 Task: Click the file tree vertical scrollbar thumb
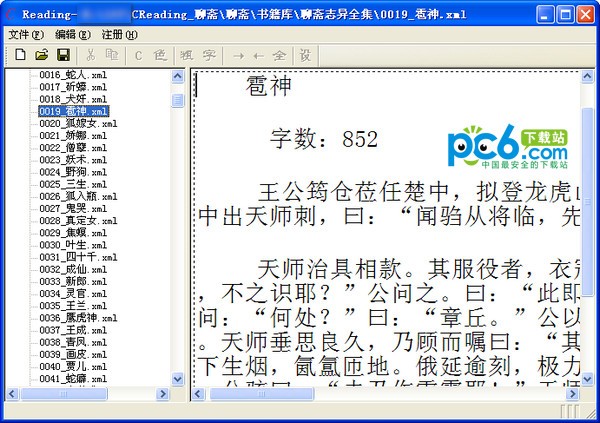click(178, 101)
